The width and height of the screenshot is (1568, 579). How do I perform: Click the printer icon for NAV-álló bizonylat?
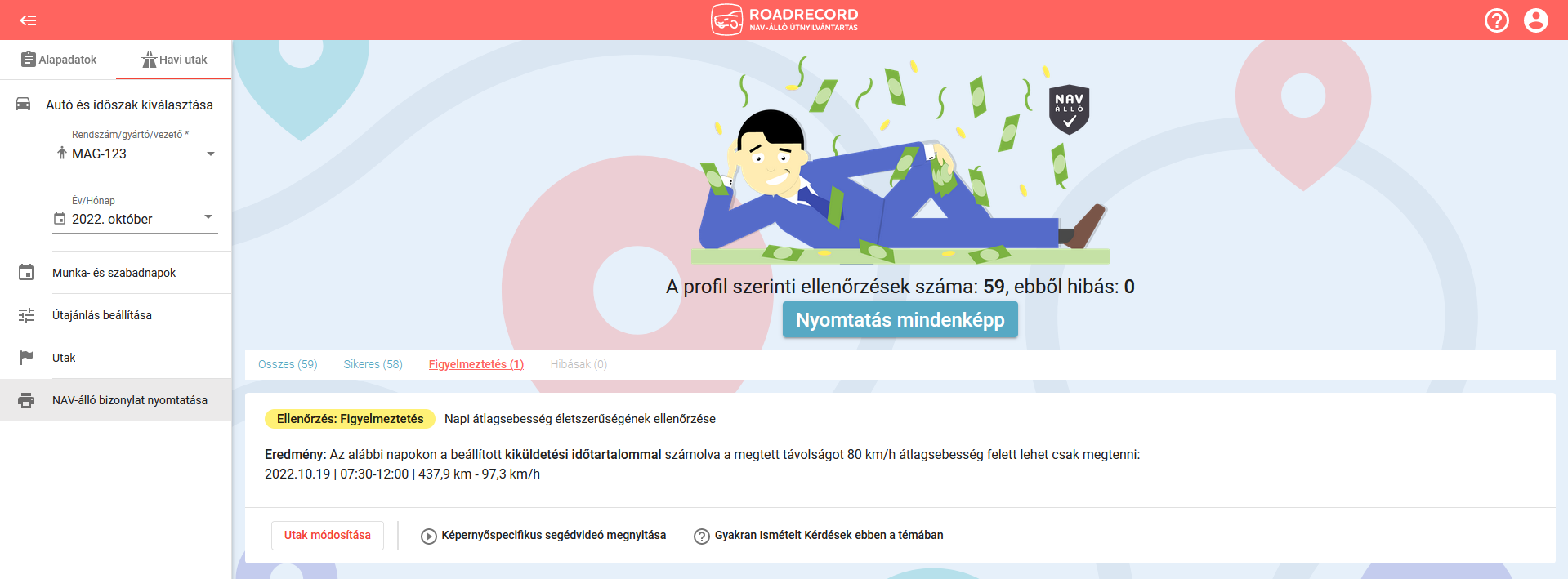pos(26,400)
